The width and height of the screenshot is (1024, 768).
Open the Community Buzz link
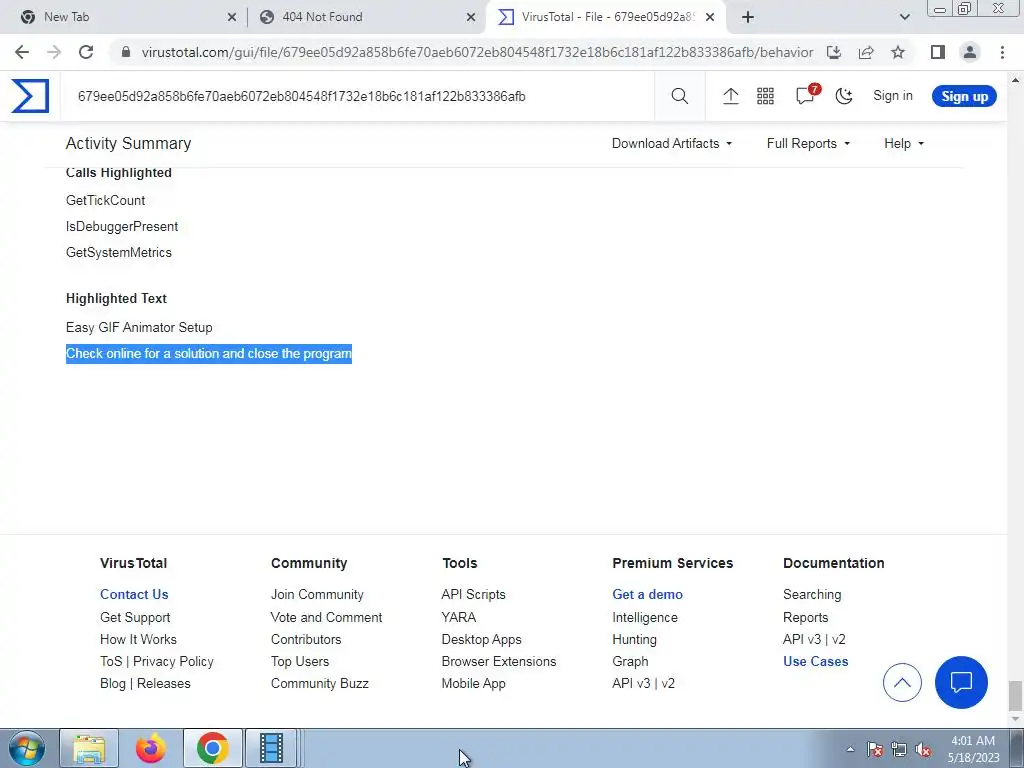point(319,683)
